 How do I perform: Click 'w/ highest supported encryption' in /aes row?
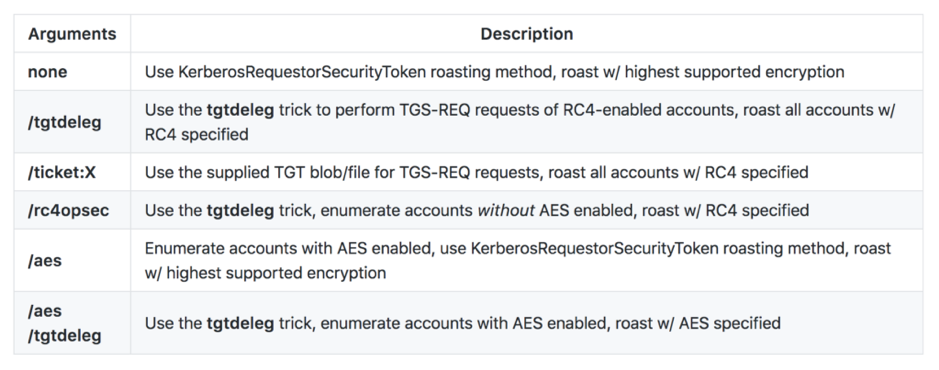265,273
